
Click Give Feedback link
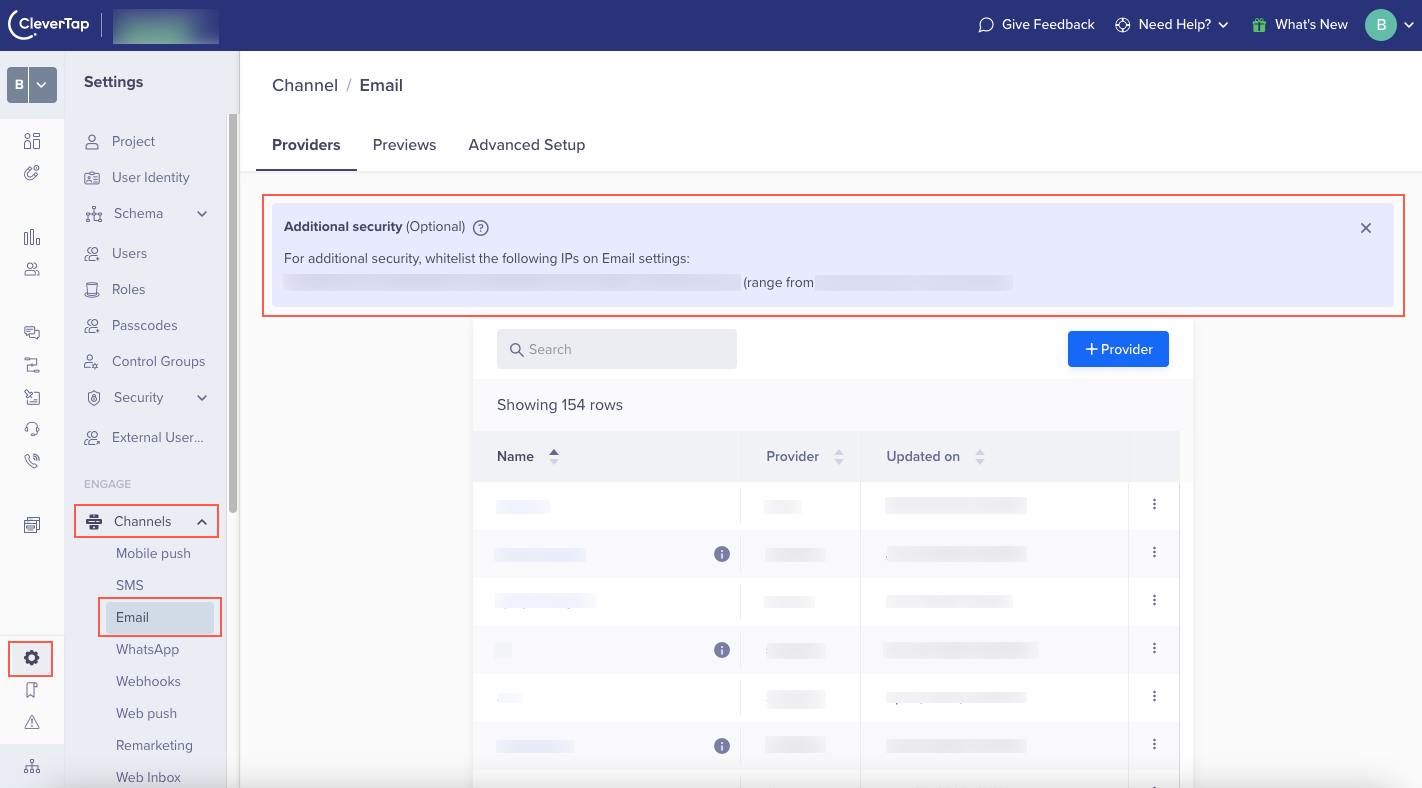[1036, 25]
